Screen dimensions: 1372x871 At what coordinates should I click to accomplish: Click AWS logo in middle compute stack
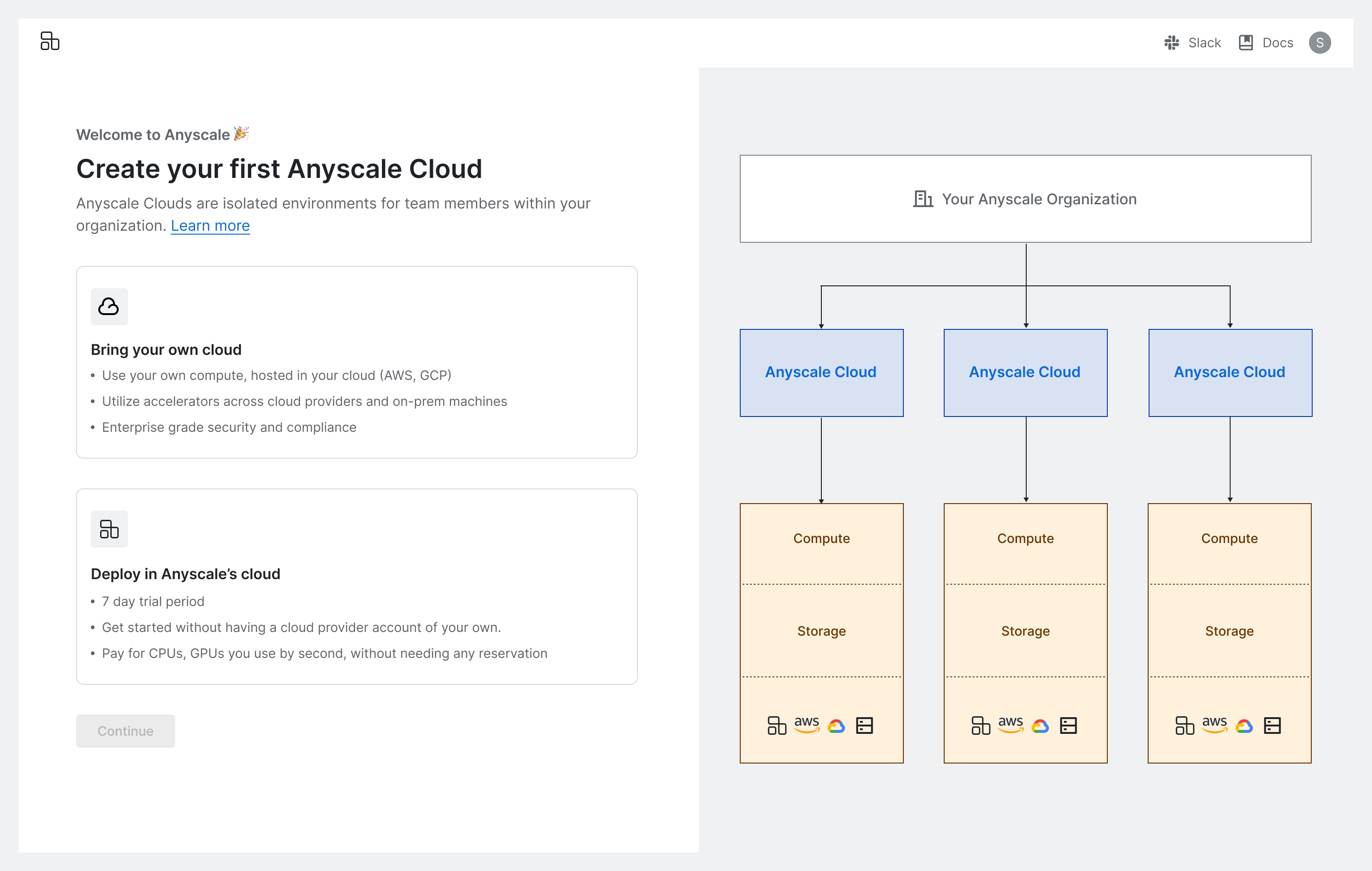[x=1011, y=724]
